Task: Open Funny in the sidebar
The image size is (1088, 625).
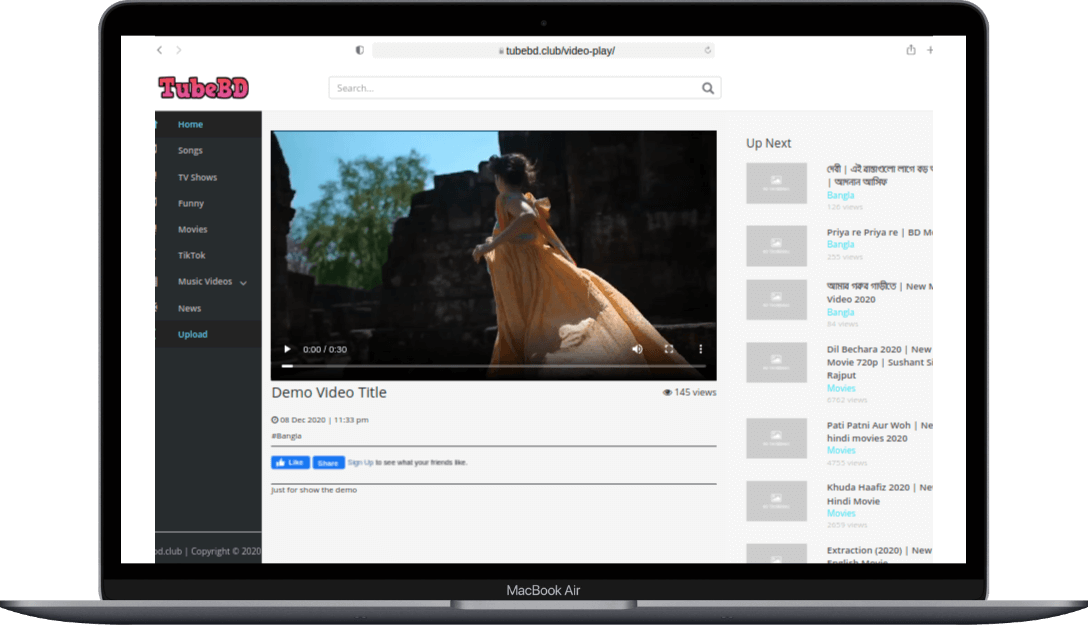Action: [191, 203]
